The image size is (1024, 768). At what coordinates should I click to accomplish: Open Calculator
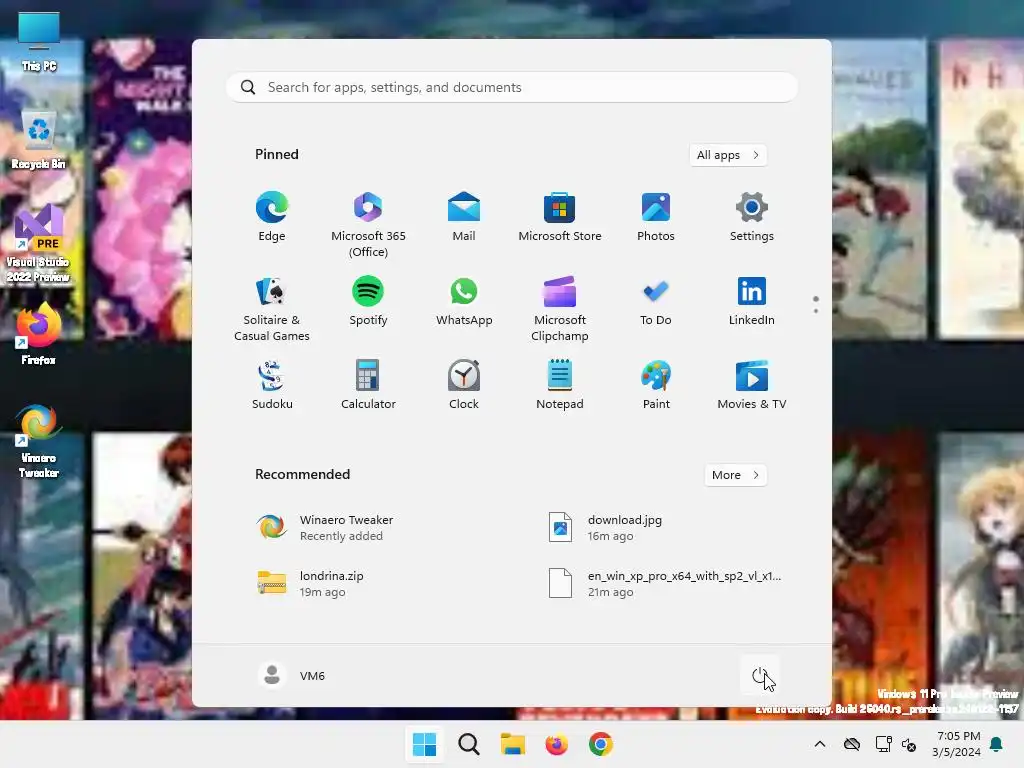click(368, 385)
